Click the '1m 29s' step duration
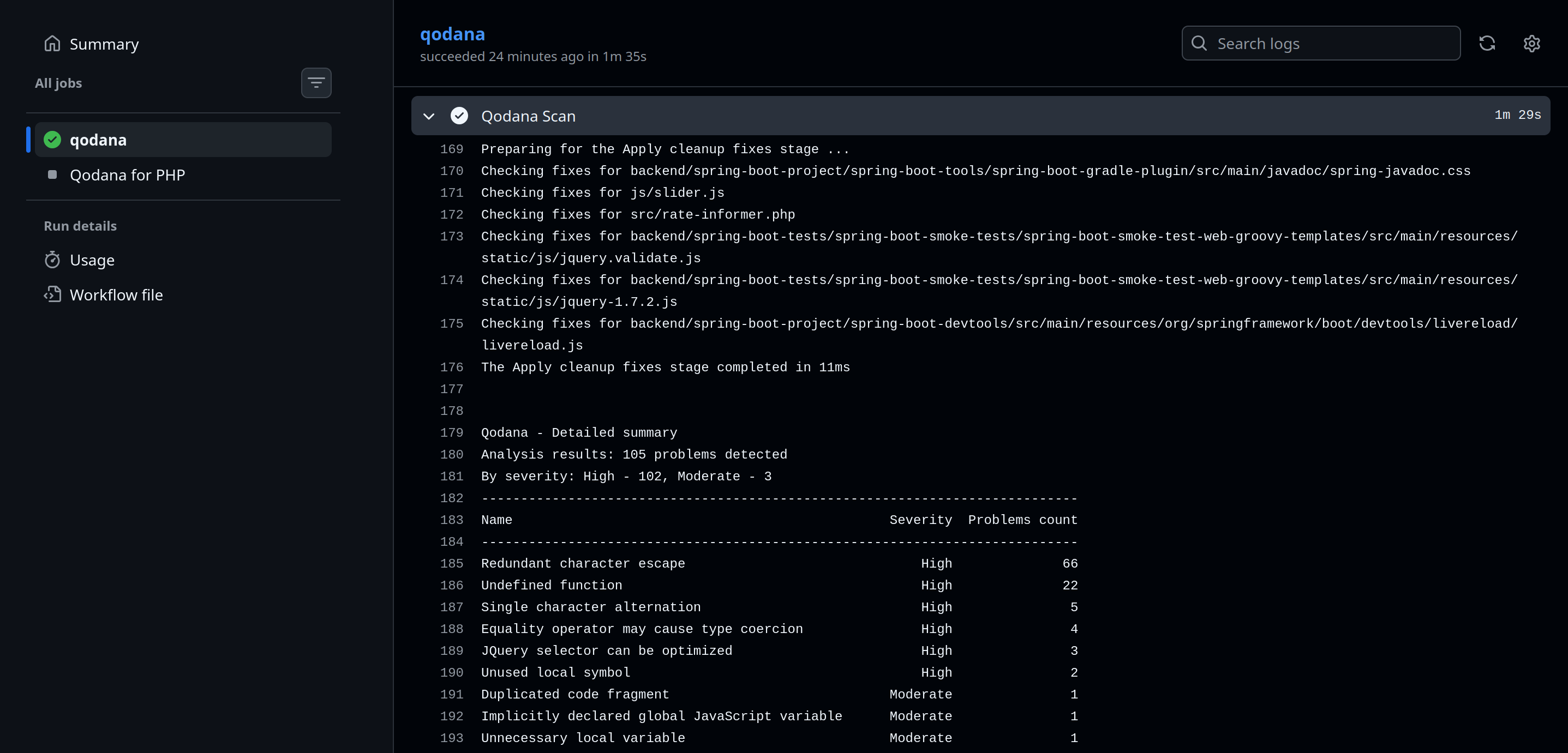This screenshot has width=1568, height=753. point(1517,115)
